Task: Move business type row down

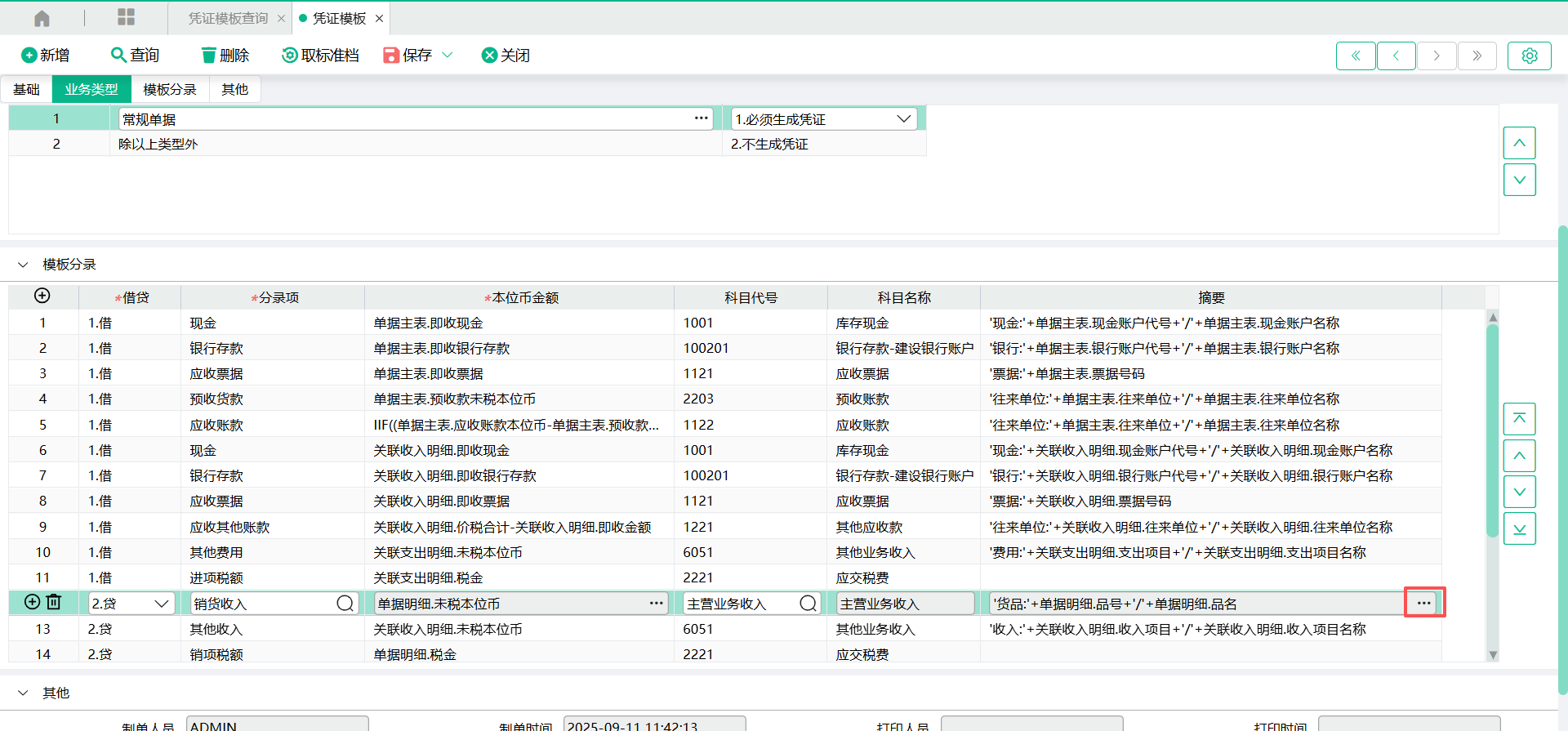Action: 1519,180
